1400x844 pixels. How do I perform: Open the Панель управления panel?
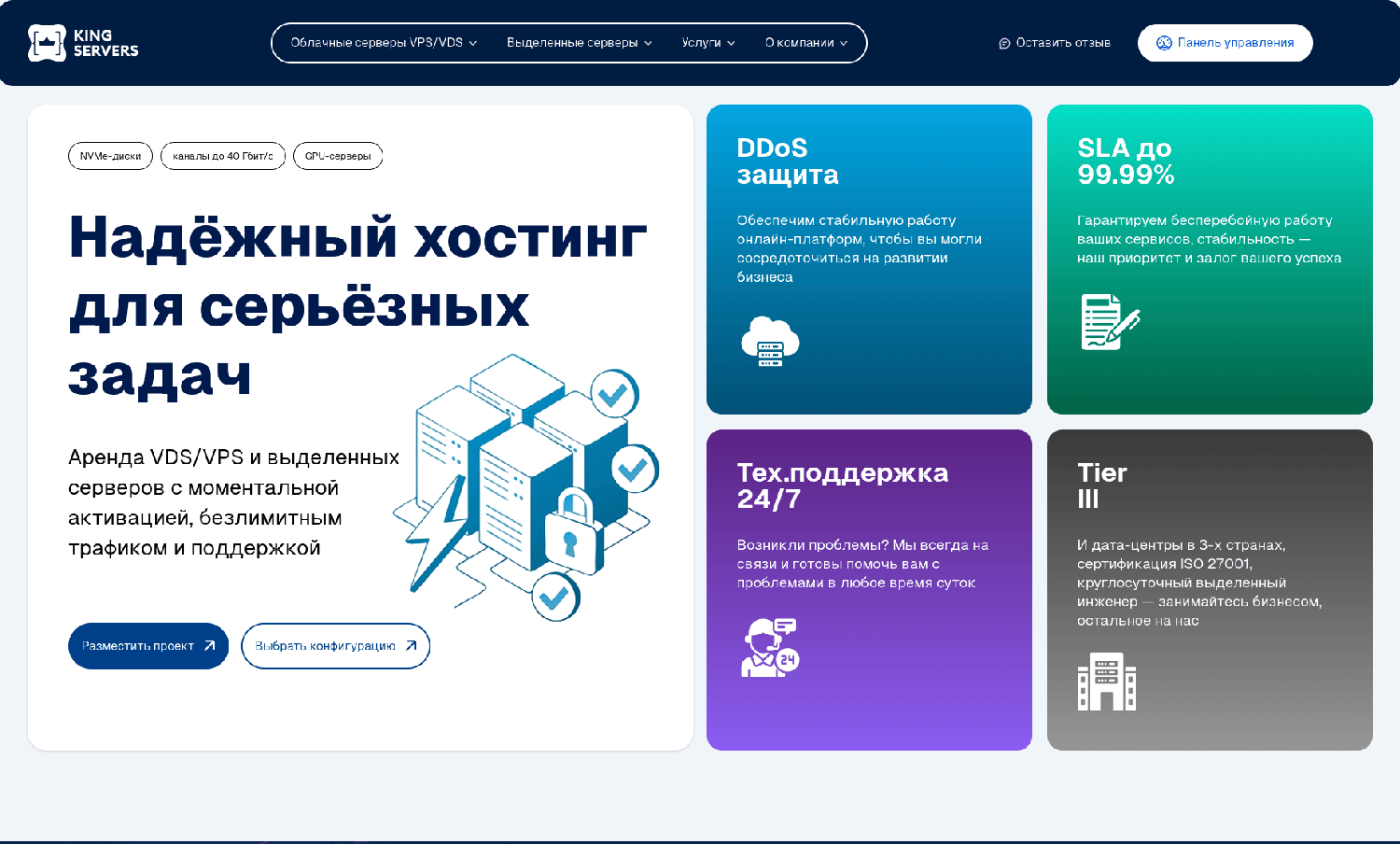(1225, 42)
